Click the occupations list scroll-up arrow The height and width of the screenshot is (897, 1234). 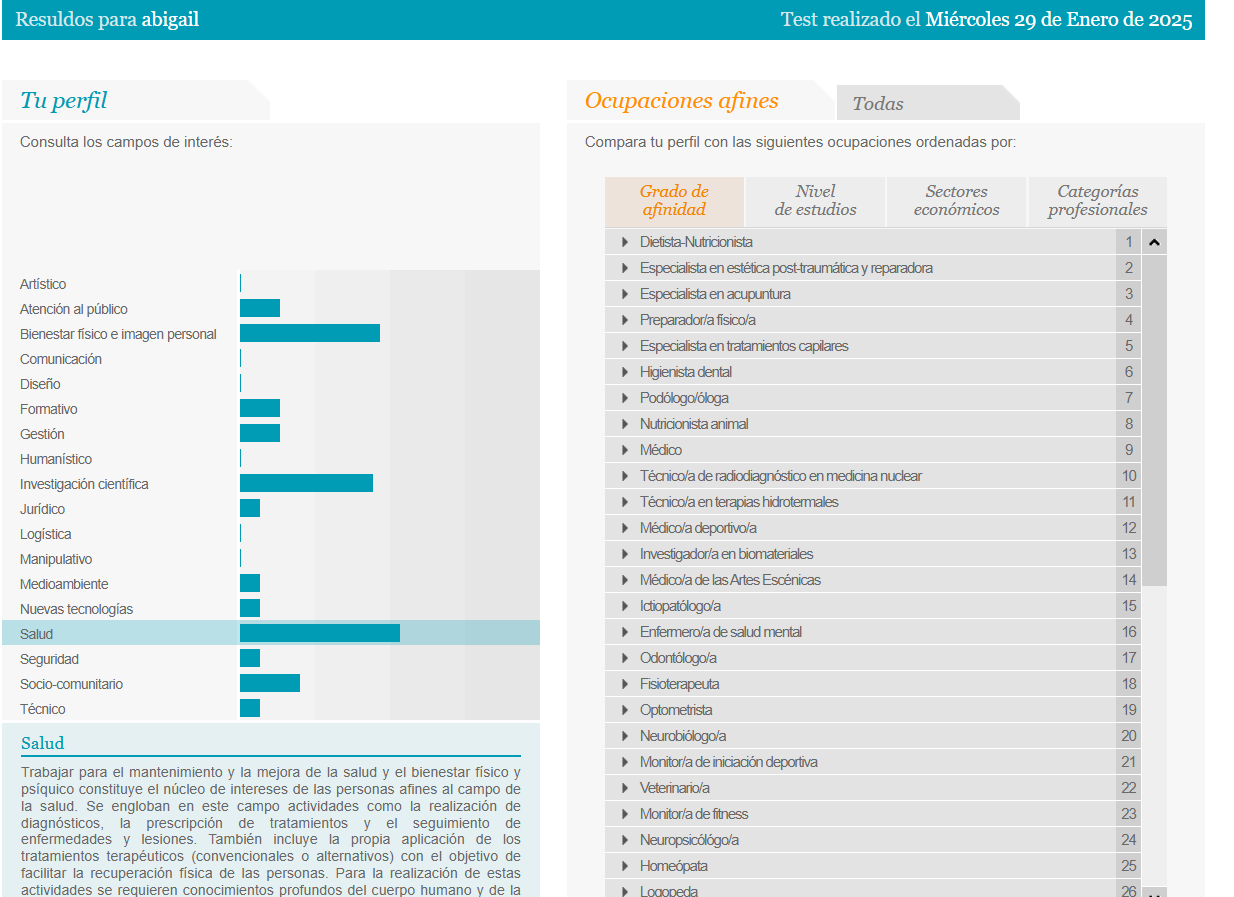[x=1154, y=242]
